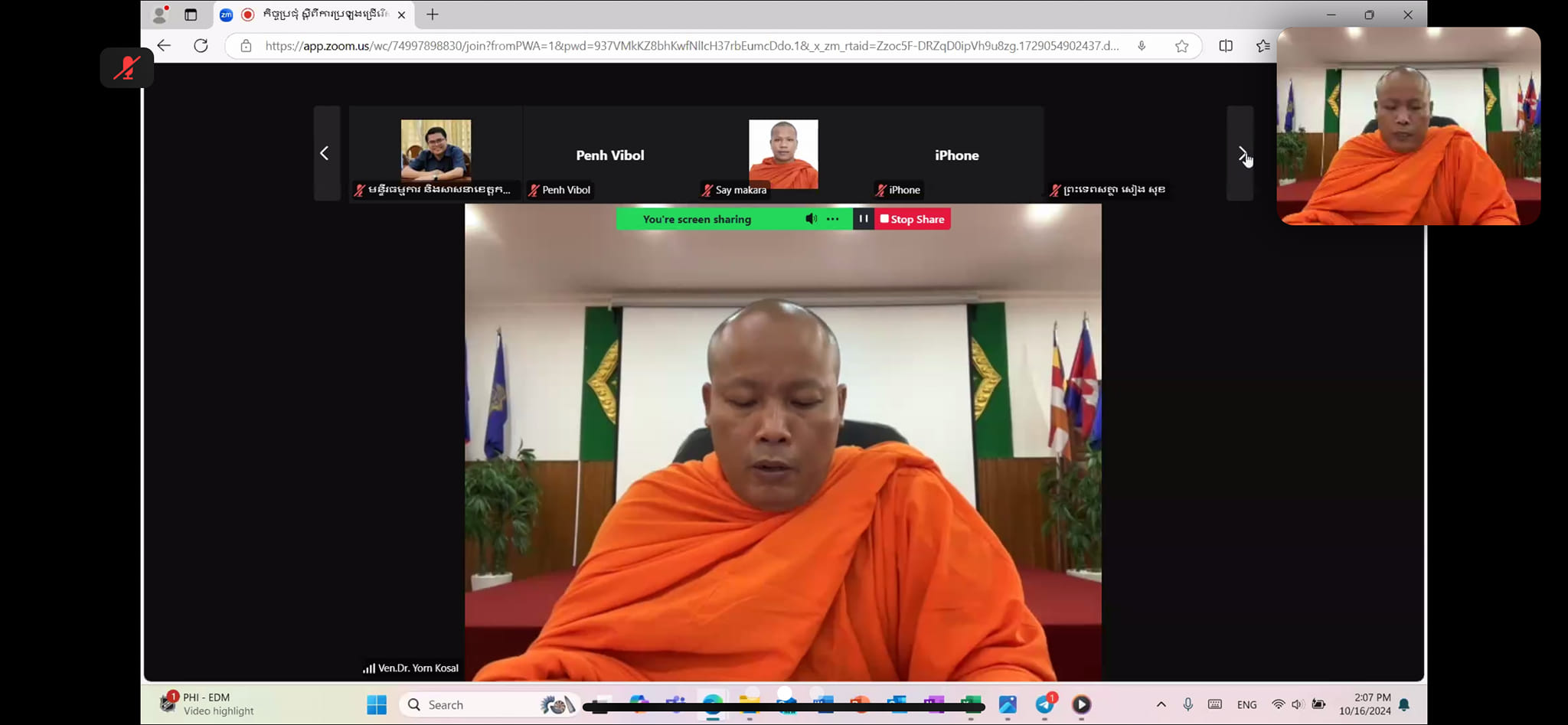Click the floating self-view video window
The image size is (1568, 725).
point(1409,126)
